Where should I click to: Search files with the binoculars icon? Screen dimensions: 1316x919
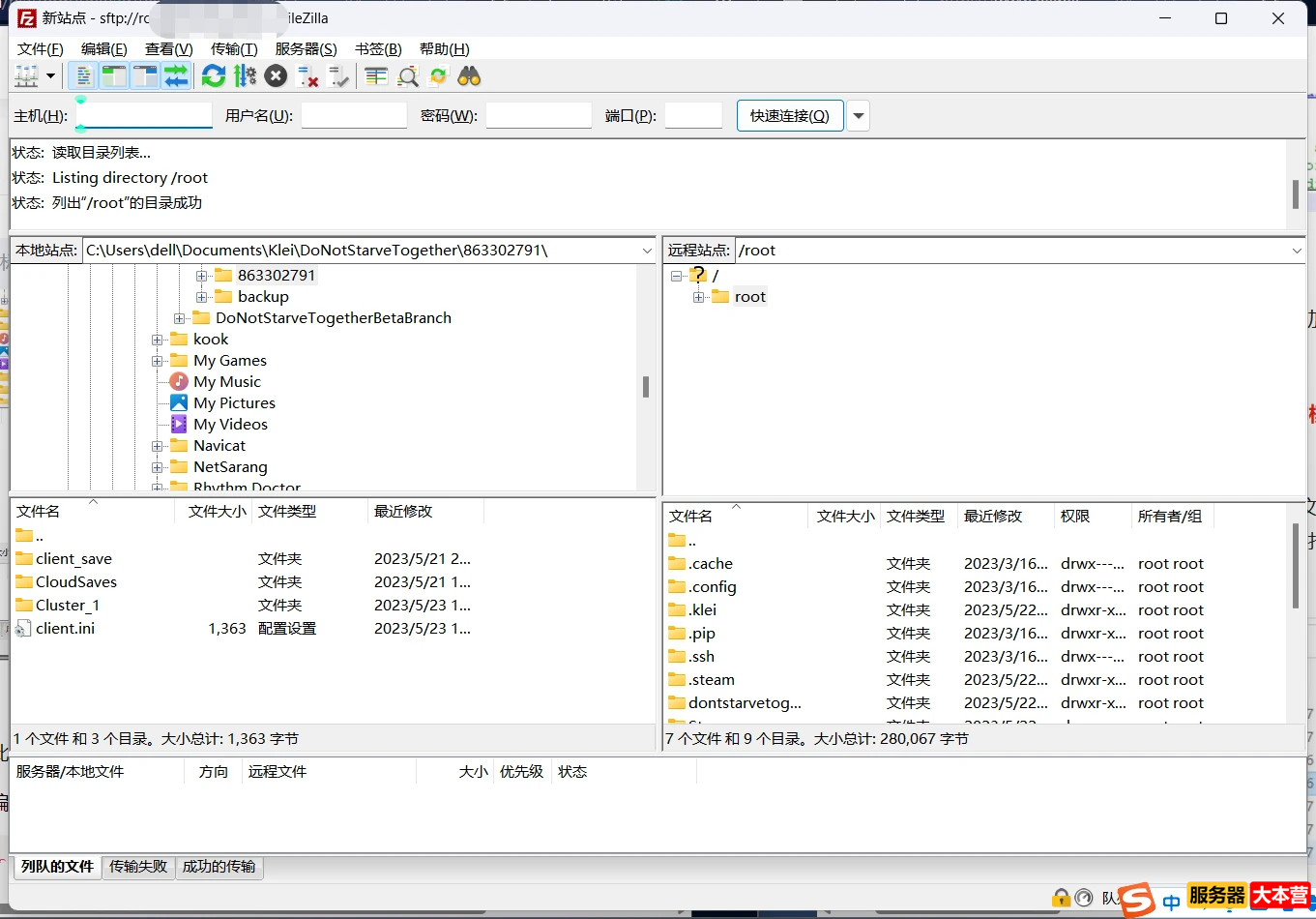coord(470,76)
